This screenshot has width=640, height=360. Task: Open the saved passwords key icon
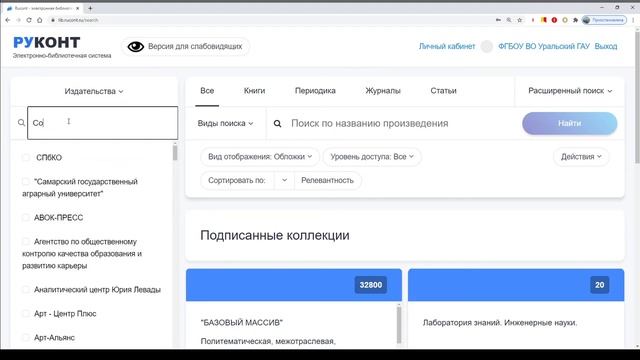pyautogui.click(x=498, y=20)
